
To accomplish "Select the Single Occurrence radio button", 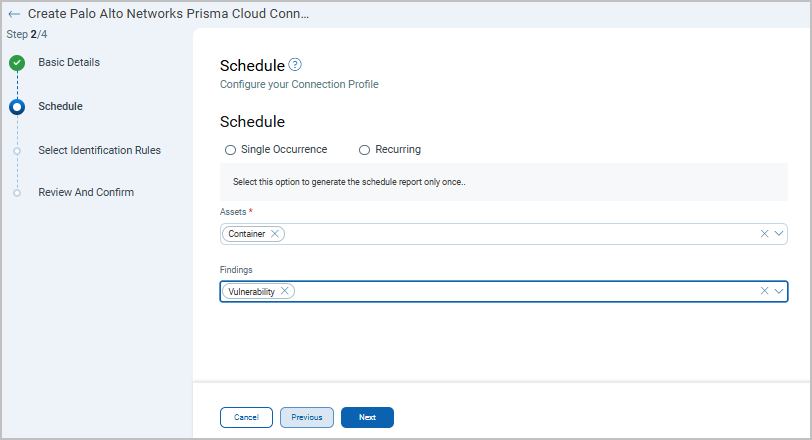I will tap(230, 150).
